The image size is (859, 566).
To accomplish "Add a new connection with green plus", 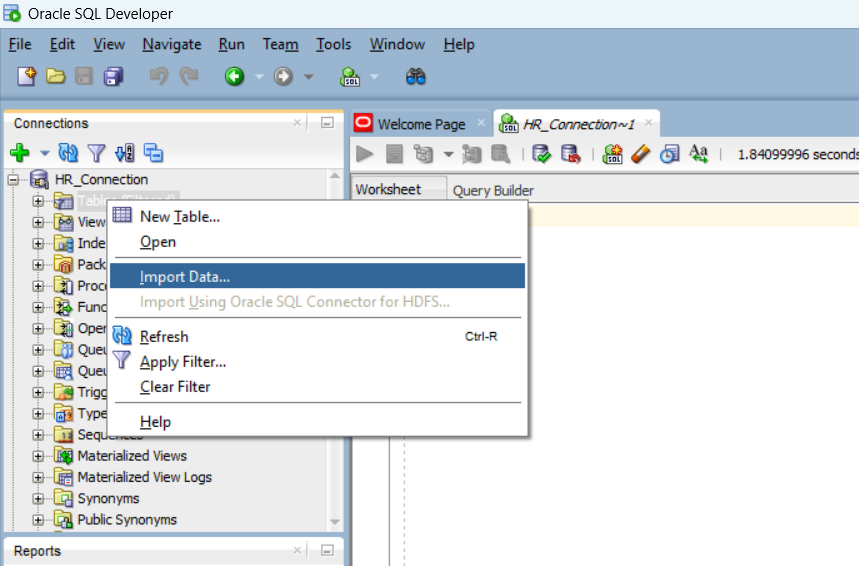I will (x=20, y=153).
